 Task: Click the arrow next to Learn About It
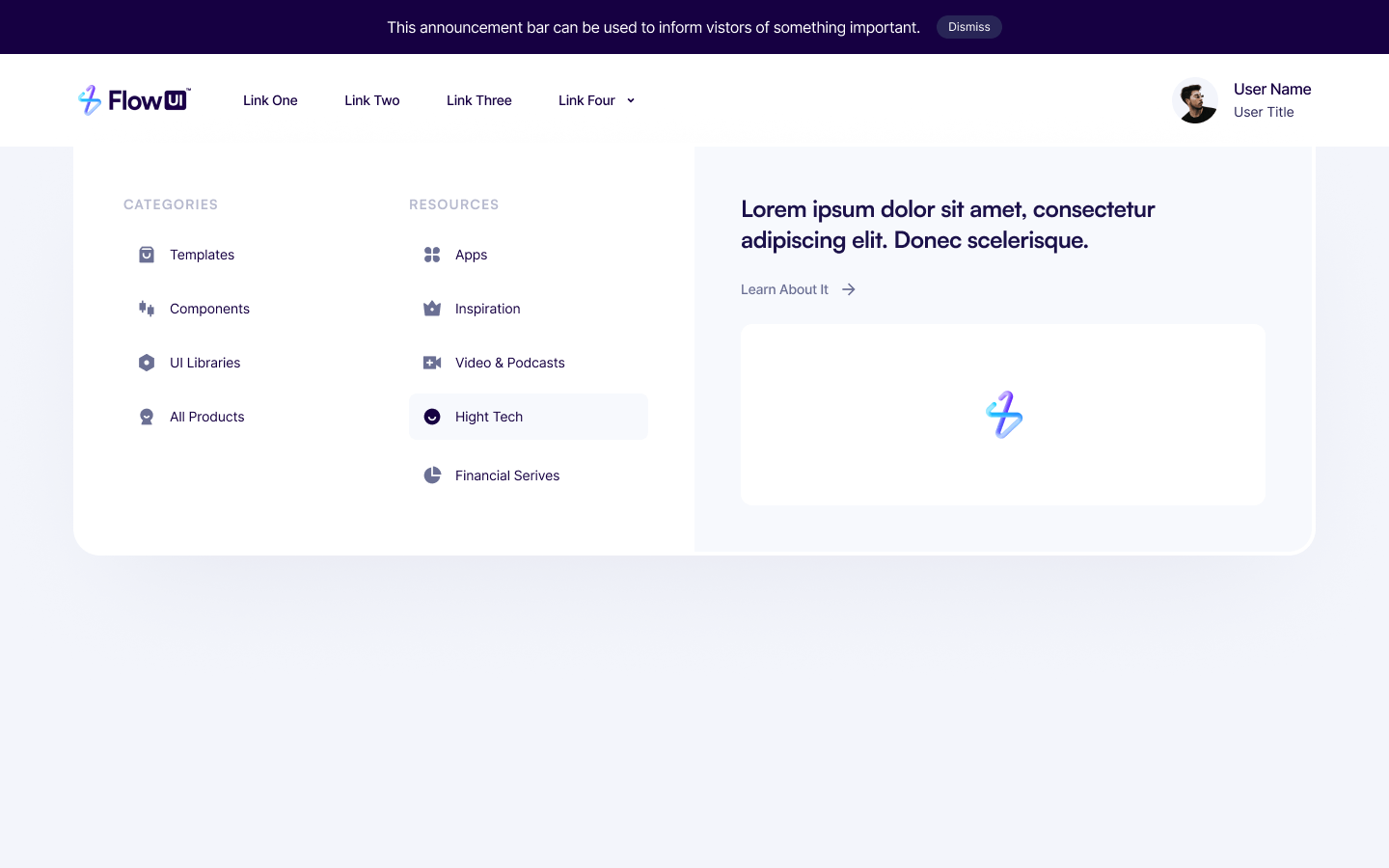pyautogui.click(x=848, y=289)
